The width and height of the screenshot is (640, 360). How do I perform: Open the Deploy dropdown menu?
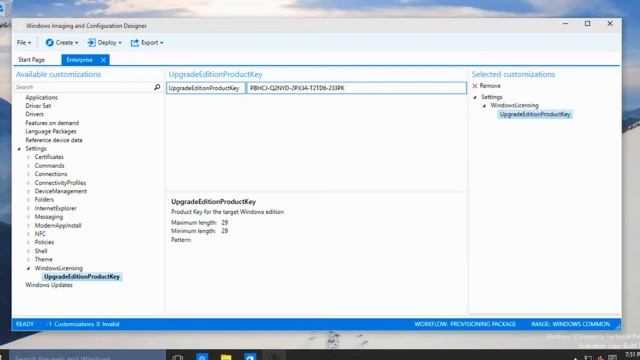point(105,42)
